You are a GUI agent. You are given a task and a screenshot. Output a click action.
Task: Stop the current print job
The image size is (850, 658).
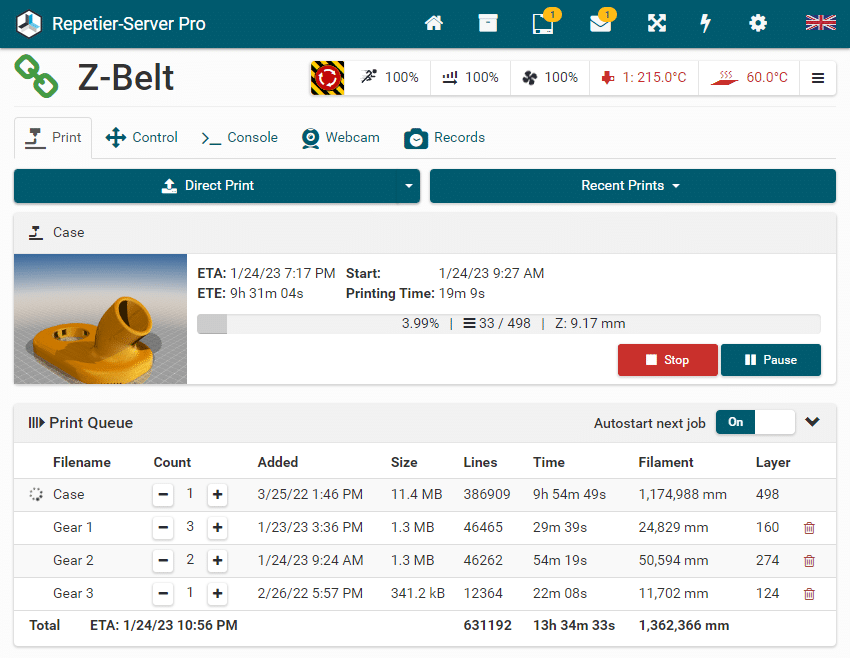tap(667, 360)
